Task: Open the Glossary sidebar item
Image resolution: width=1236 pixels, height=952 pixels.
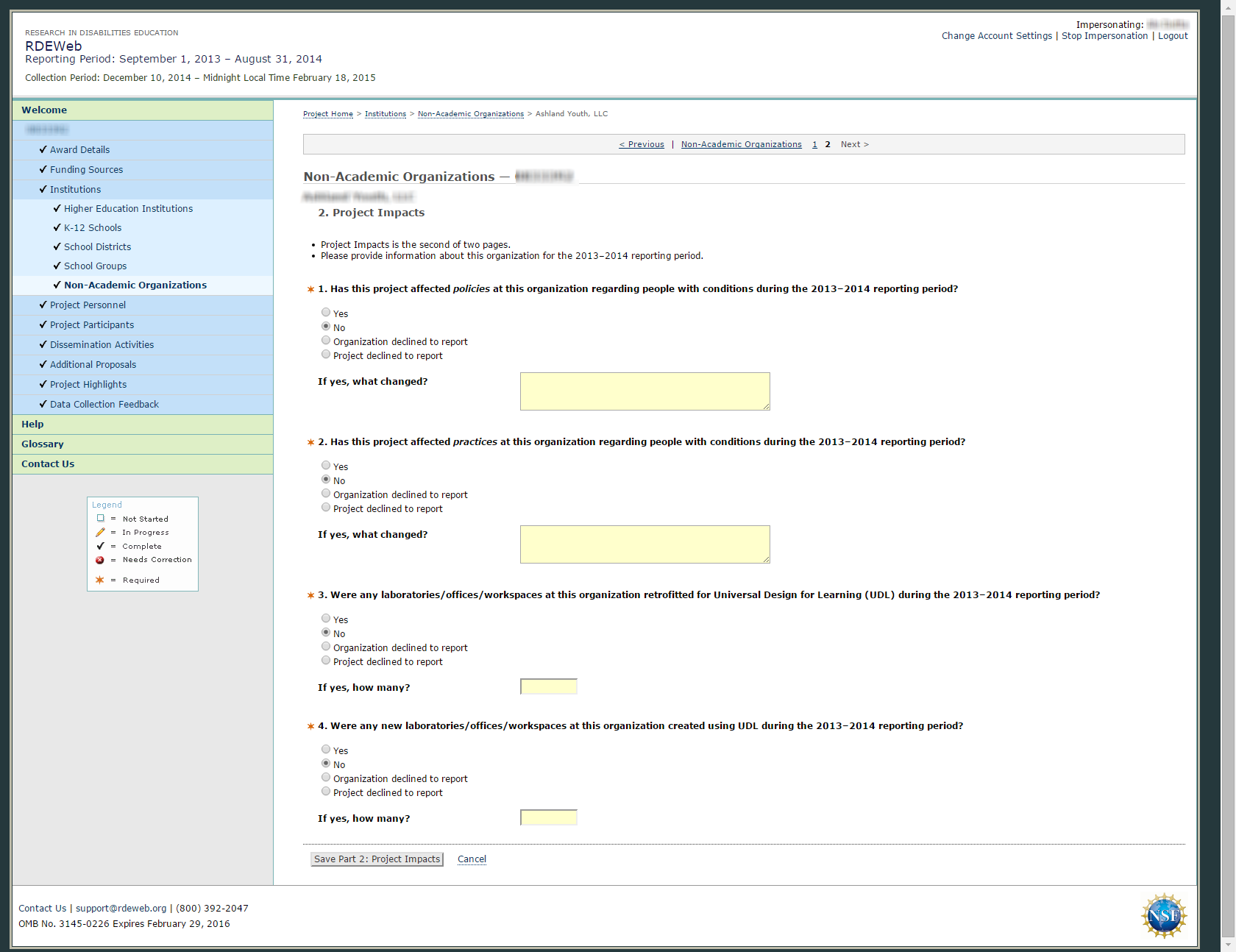Action: [43, 444]
